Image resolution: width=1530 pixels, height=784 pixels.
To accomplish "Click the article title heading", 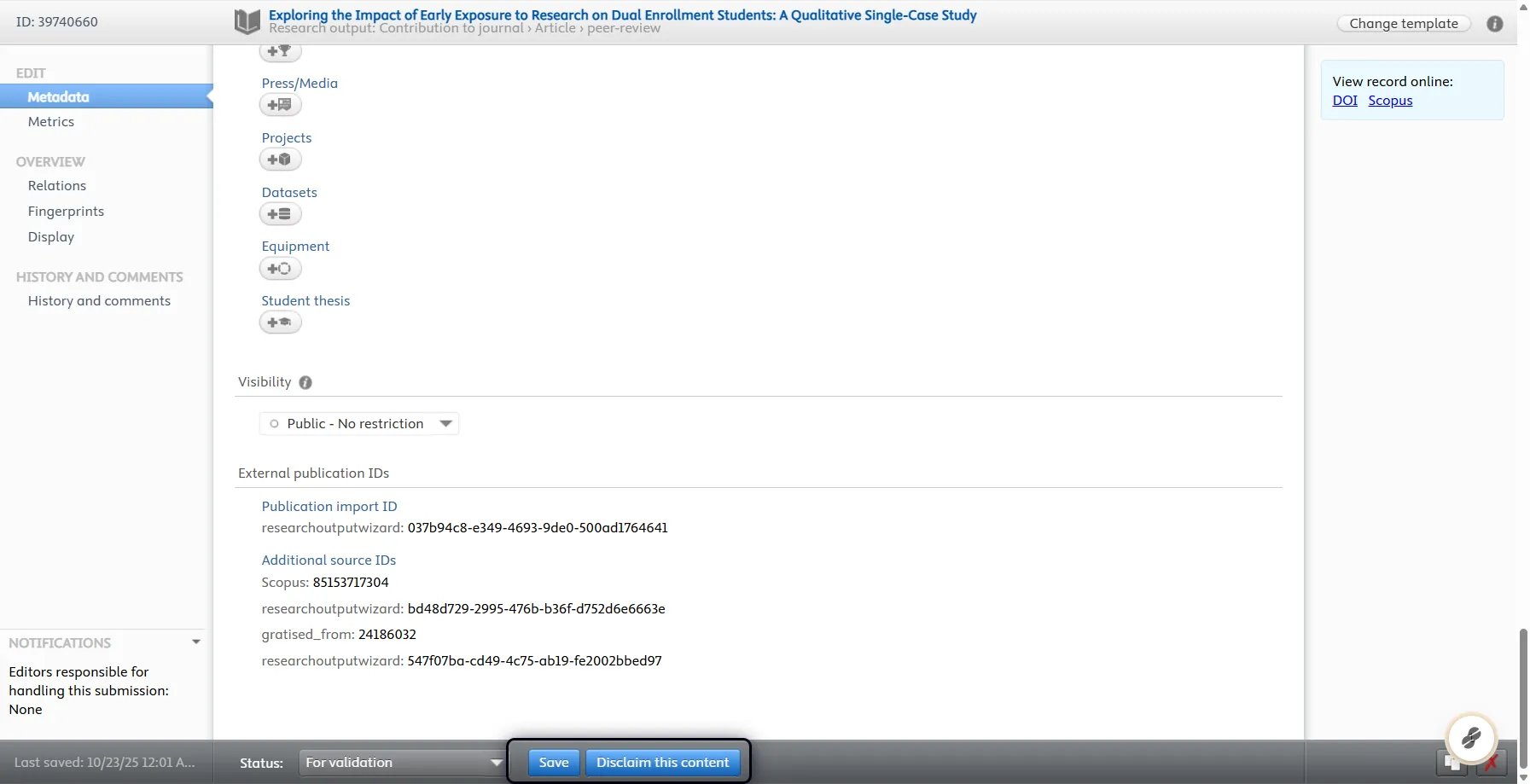I will [x=623, y=15].
